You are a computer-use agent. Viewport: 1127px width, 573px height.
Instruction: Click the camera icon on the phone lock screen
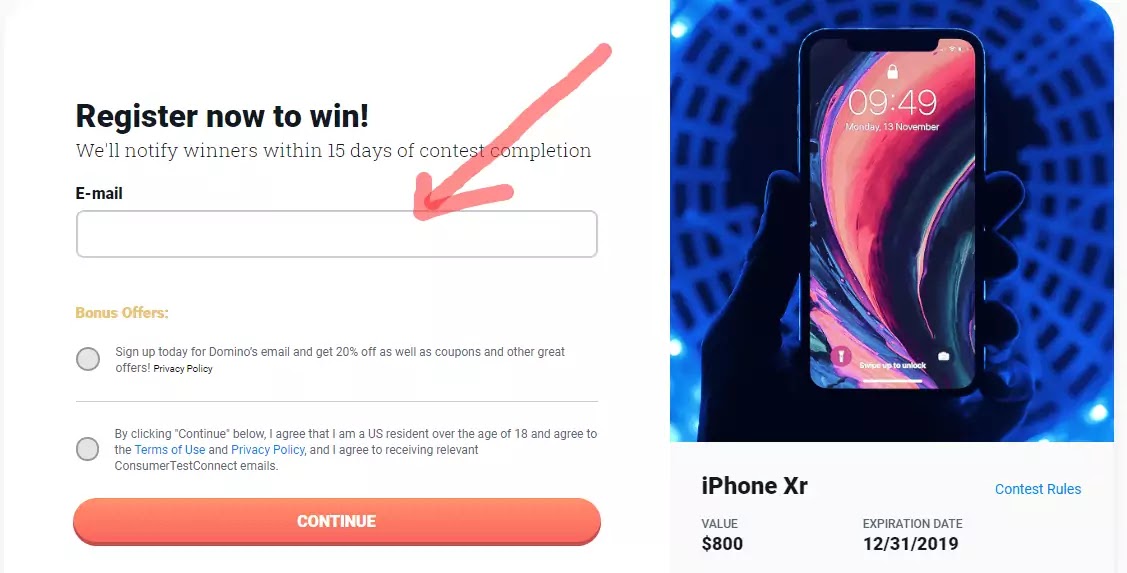click(x=944, y=356)
